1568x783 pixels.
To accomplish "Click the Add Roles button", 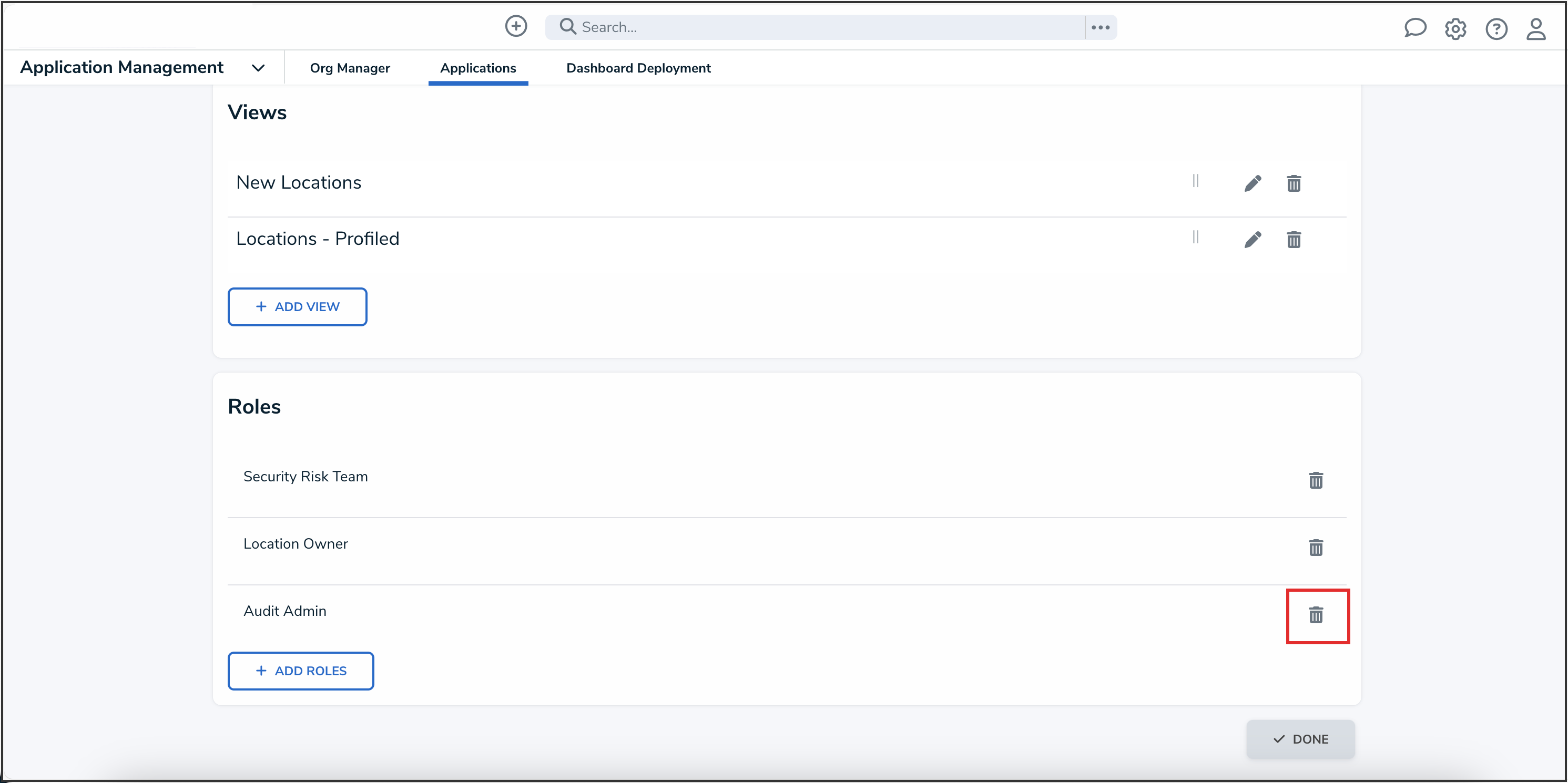I will tap(301, 671).
